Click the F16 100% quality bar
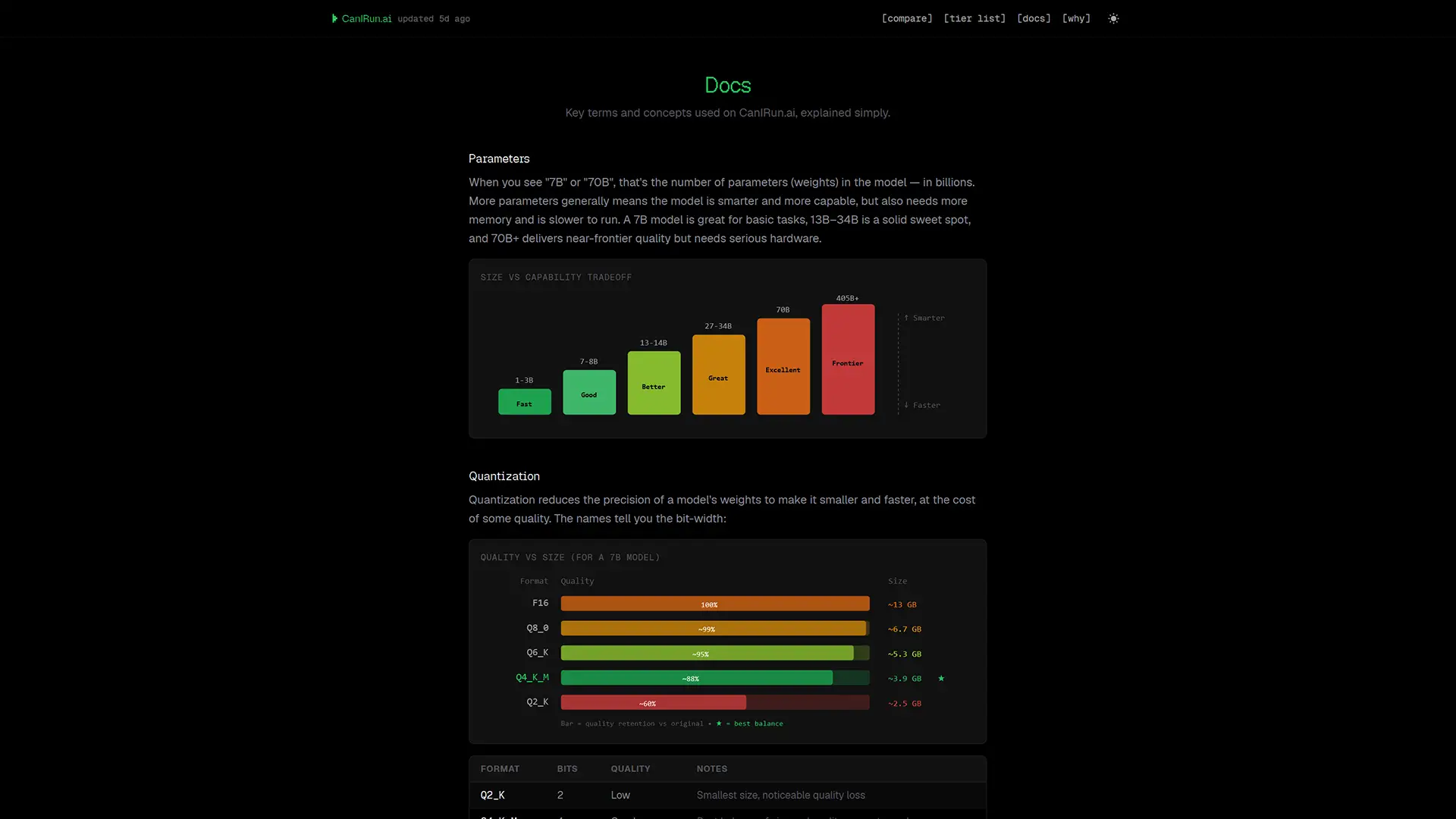 pos(714,604)
